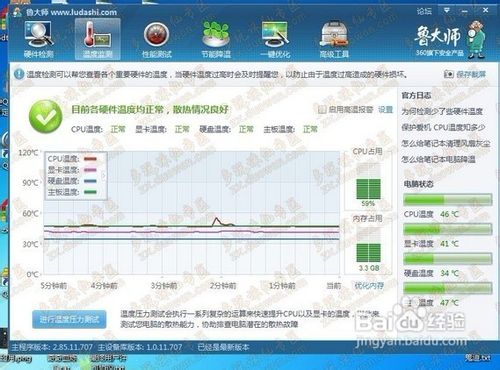Open 怎么给笔记本电脑降温 article
The height and width of the screenshot is (370, 500).
click(438, 159)
